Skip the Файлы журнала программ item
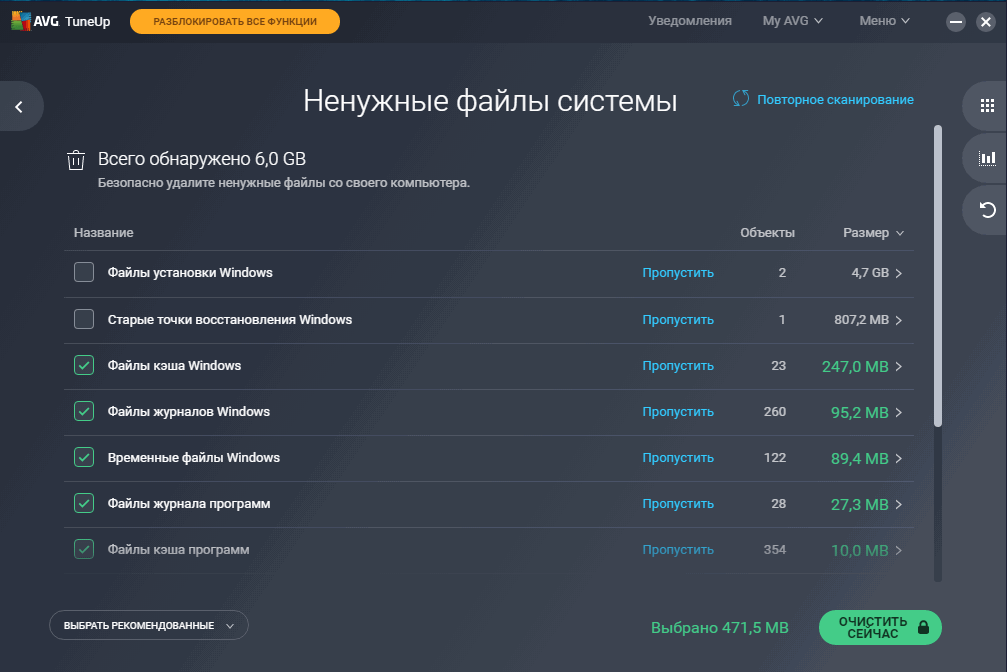Image resolution: width=1007 pixels, height=672 pixels. [678, 504]
